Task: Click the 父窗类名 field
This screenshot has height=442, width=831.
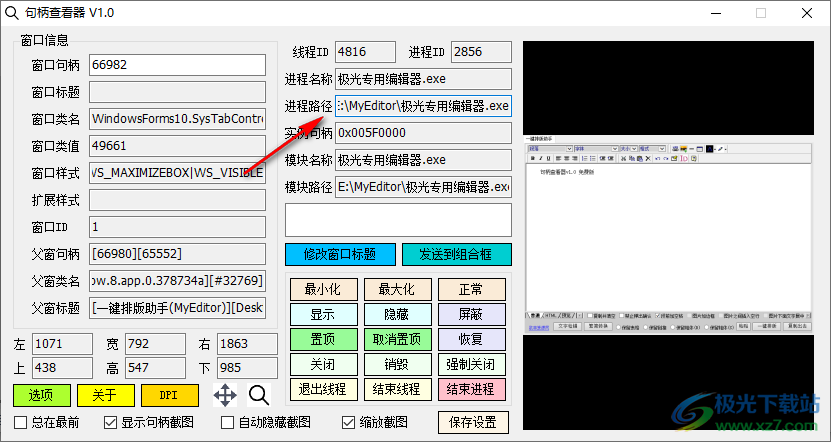Action: 178,281
